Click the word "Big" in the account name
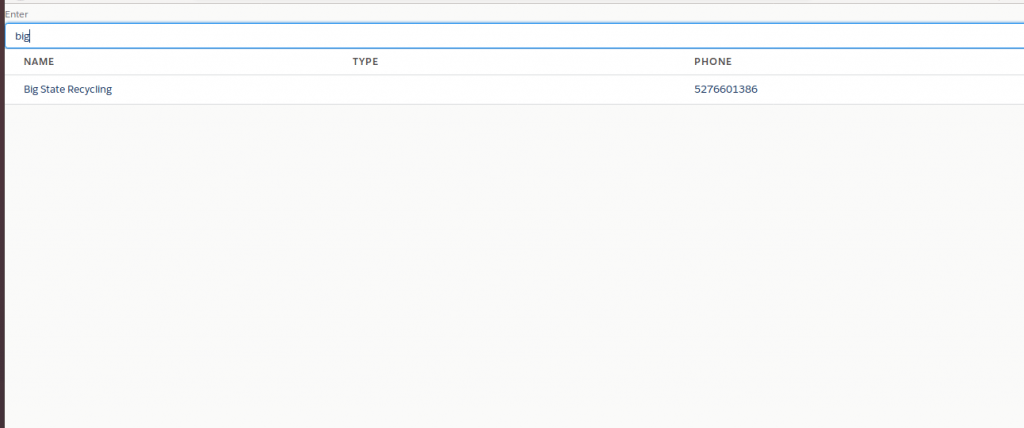Viewport: 1024px width, 428px height. 31,89
